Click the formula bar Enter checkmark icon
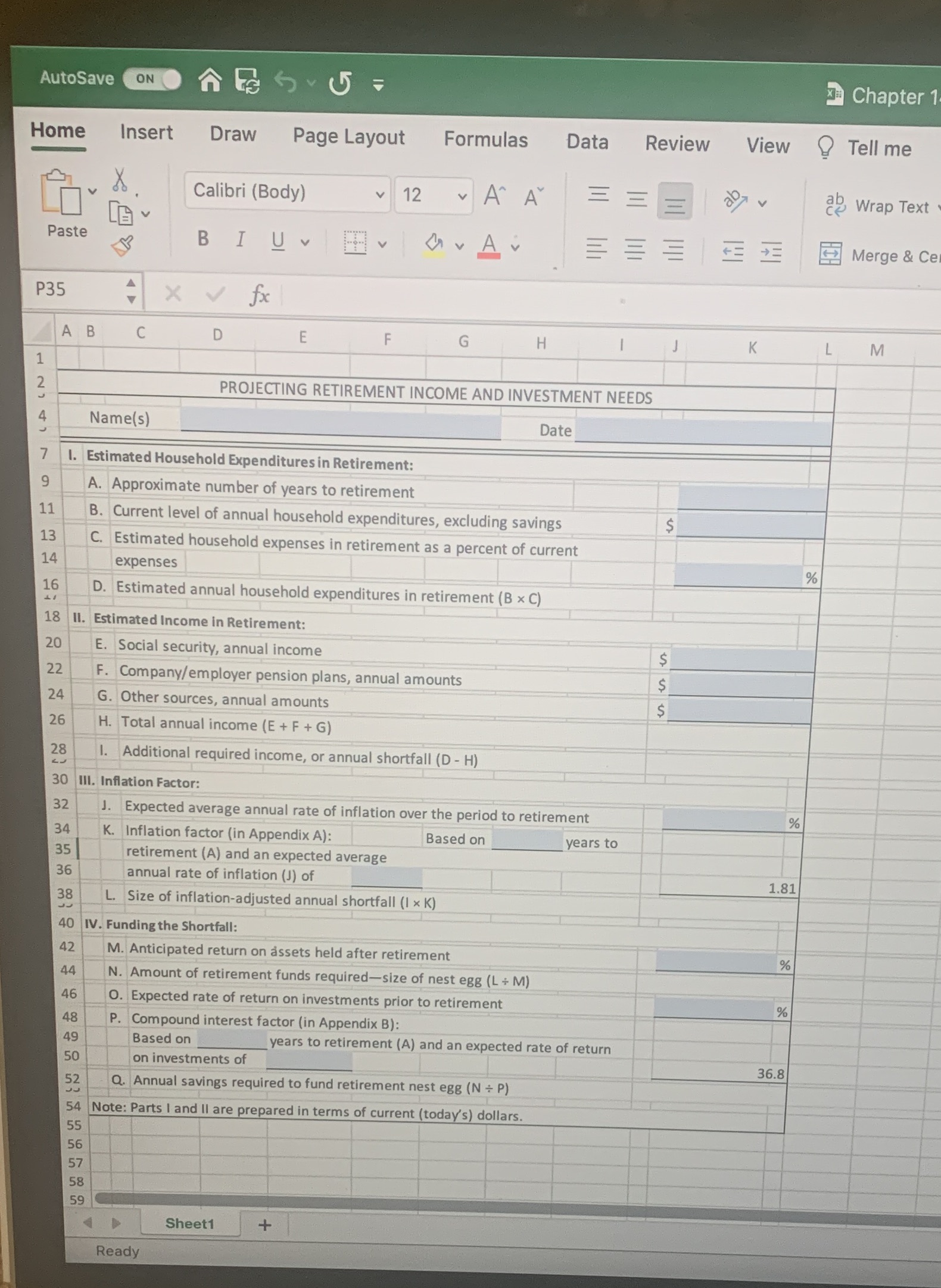 [x=216, y=294]
